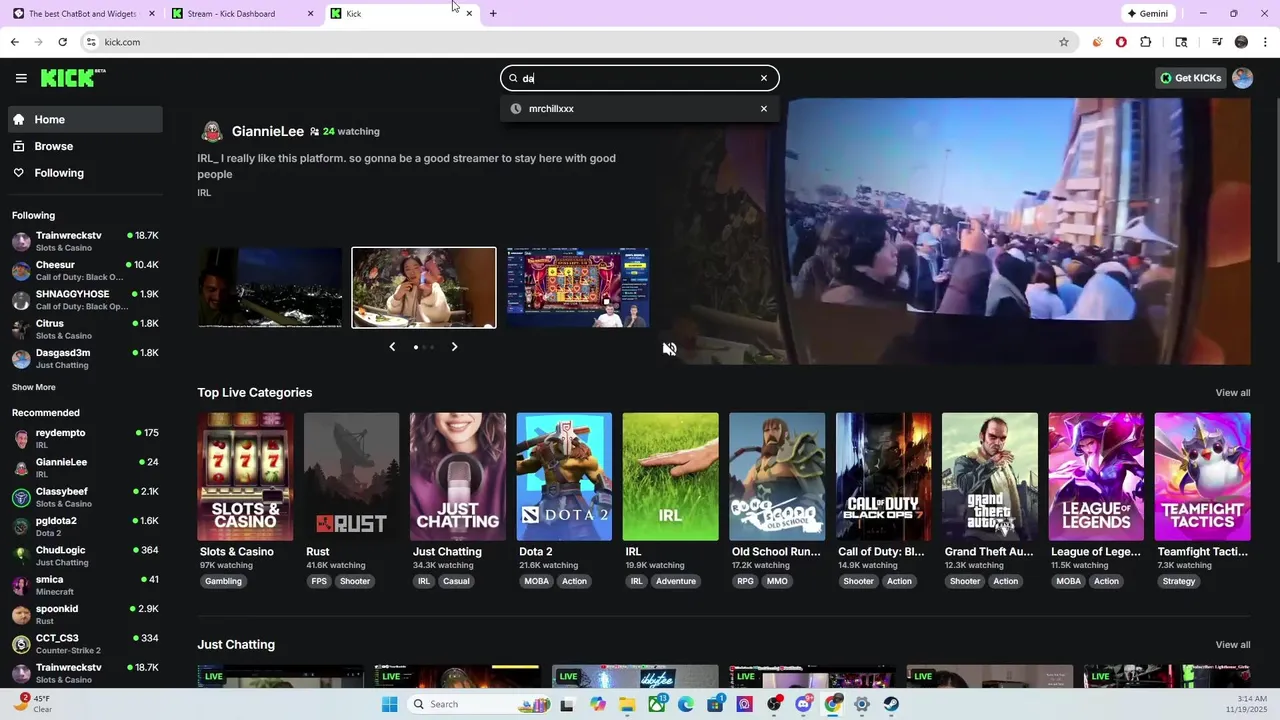The height and width of the screenshot is (720, 1280).
Task: Click Gambling tag under Slots & Casino
Action: (223, 581)
